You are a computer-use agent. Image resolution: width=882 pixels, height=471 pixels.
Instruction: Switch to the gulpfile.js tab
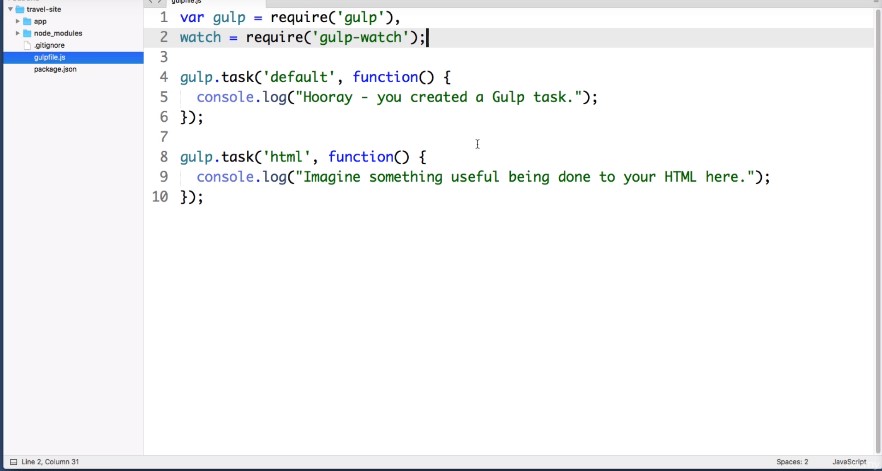point(188,2)
